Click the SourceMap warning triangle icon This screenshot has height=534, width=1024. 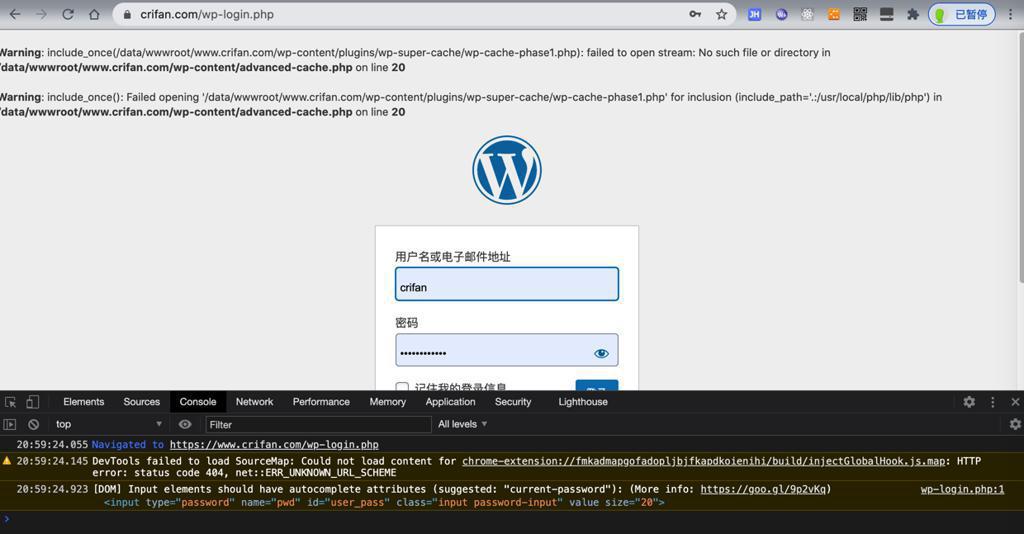pyautogui.click(x=7, y=461)
